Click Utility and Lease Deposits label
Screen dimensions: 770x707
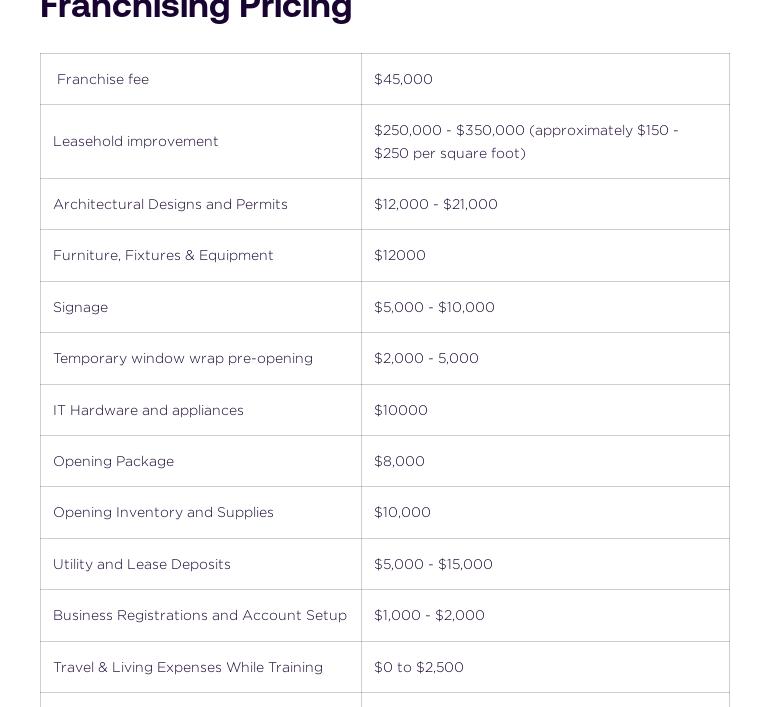tap(142, 564)
